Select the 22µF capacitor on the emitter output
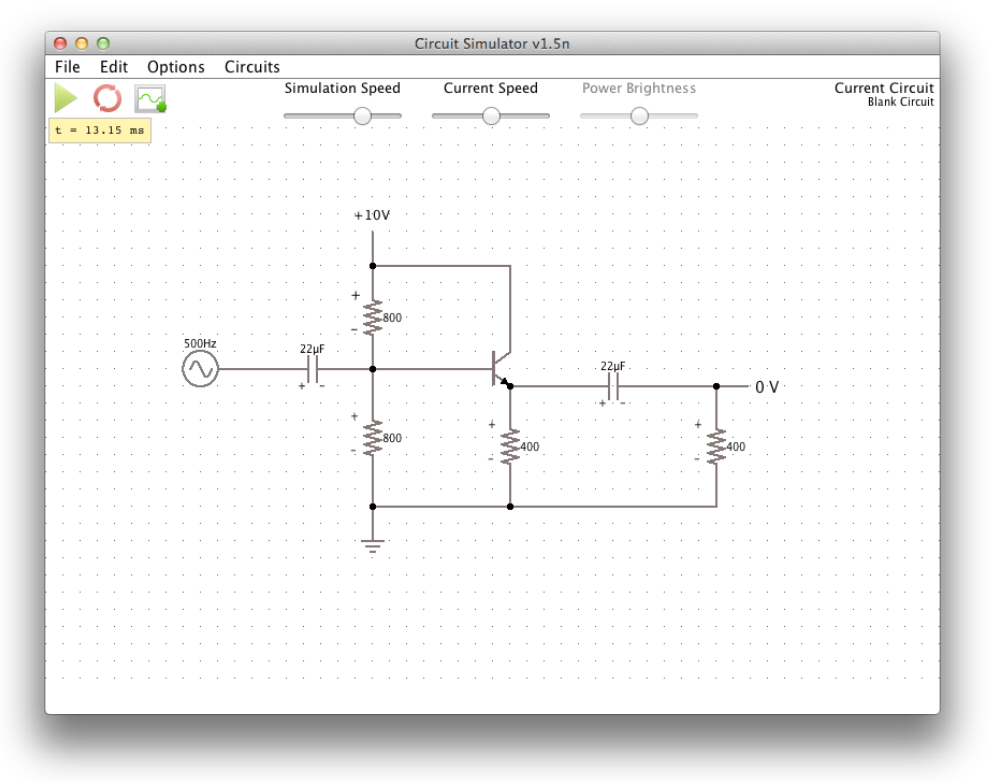Screen dimensions: 993x783 click(612, 386)
